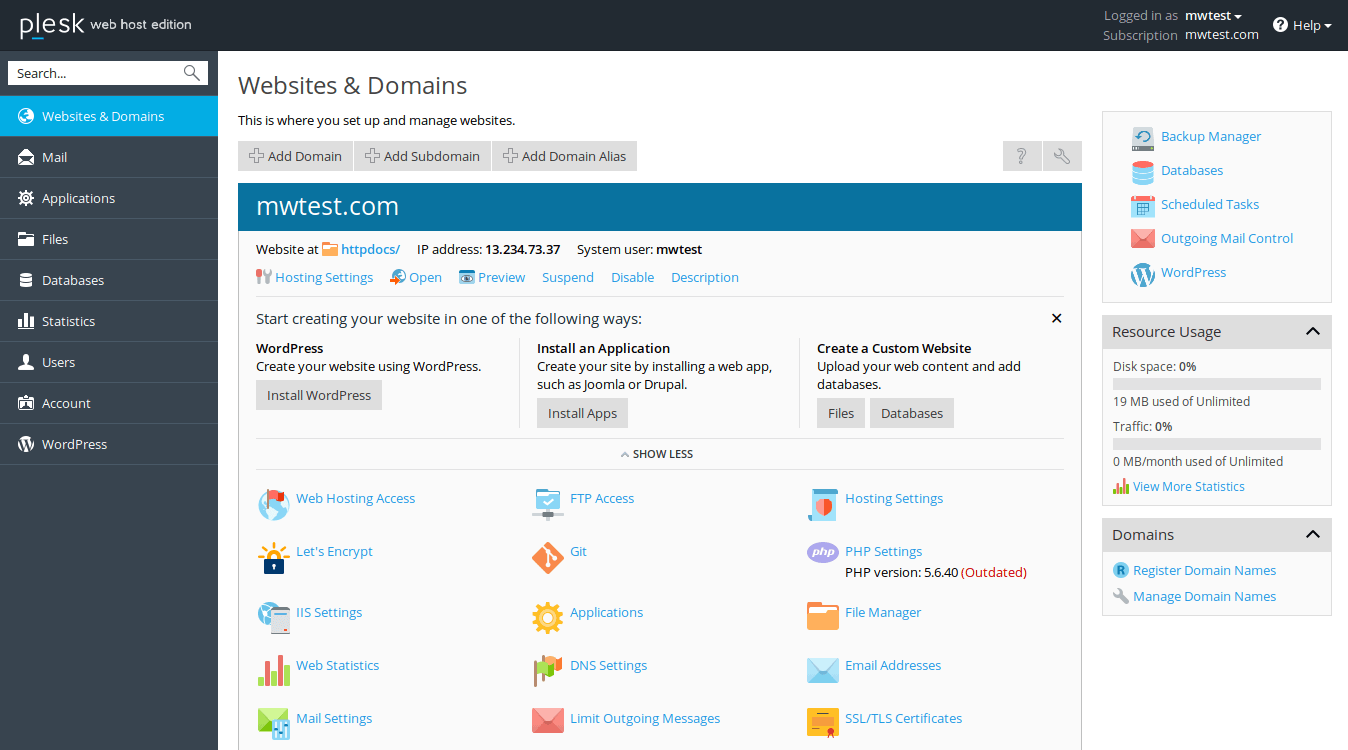Expand the Help dropdown menu

point(1303,25)
